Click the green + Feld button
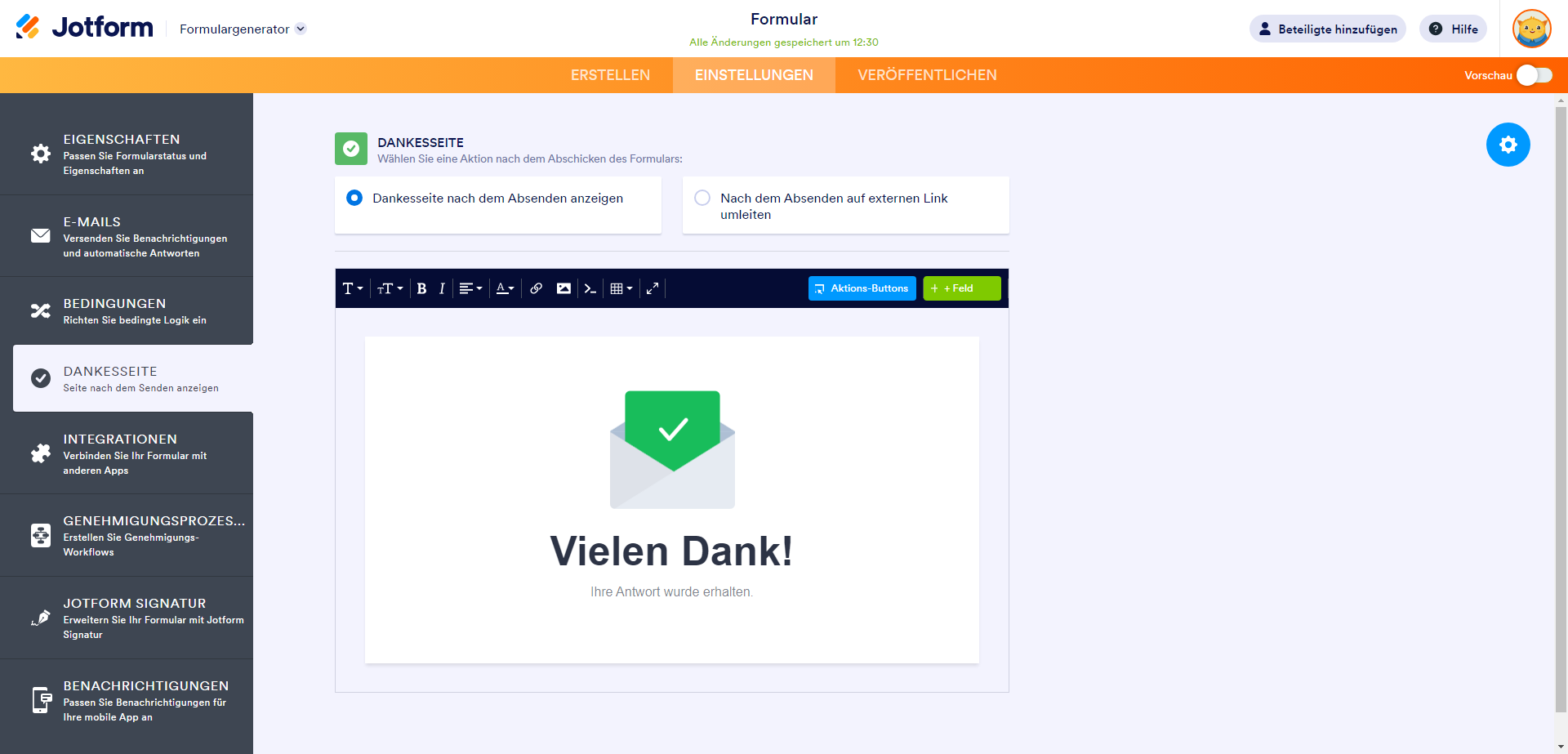Image resolution: width=1568 pixels, height=754 pixels. pyautogui.click(x=961, y=288)
